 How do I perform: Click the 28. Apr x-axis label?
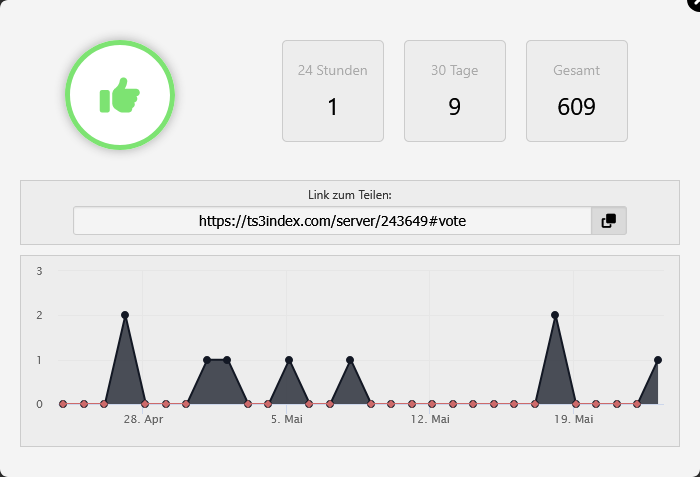tap(143, 419)
